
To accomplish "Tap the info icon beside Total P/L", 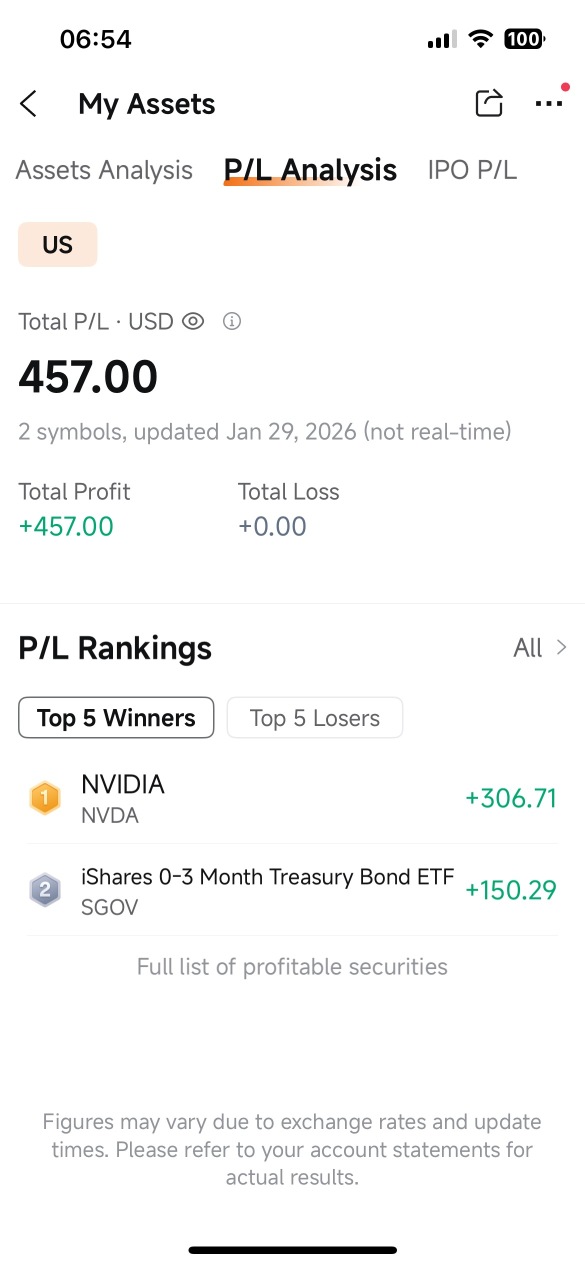I will (x=232, y=322).
